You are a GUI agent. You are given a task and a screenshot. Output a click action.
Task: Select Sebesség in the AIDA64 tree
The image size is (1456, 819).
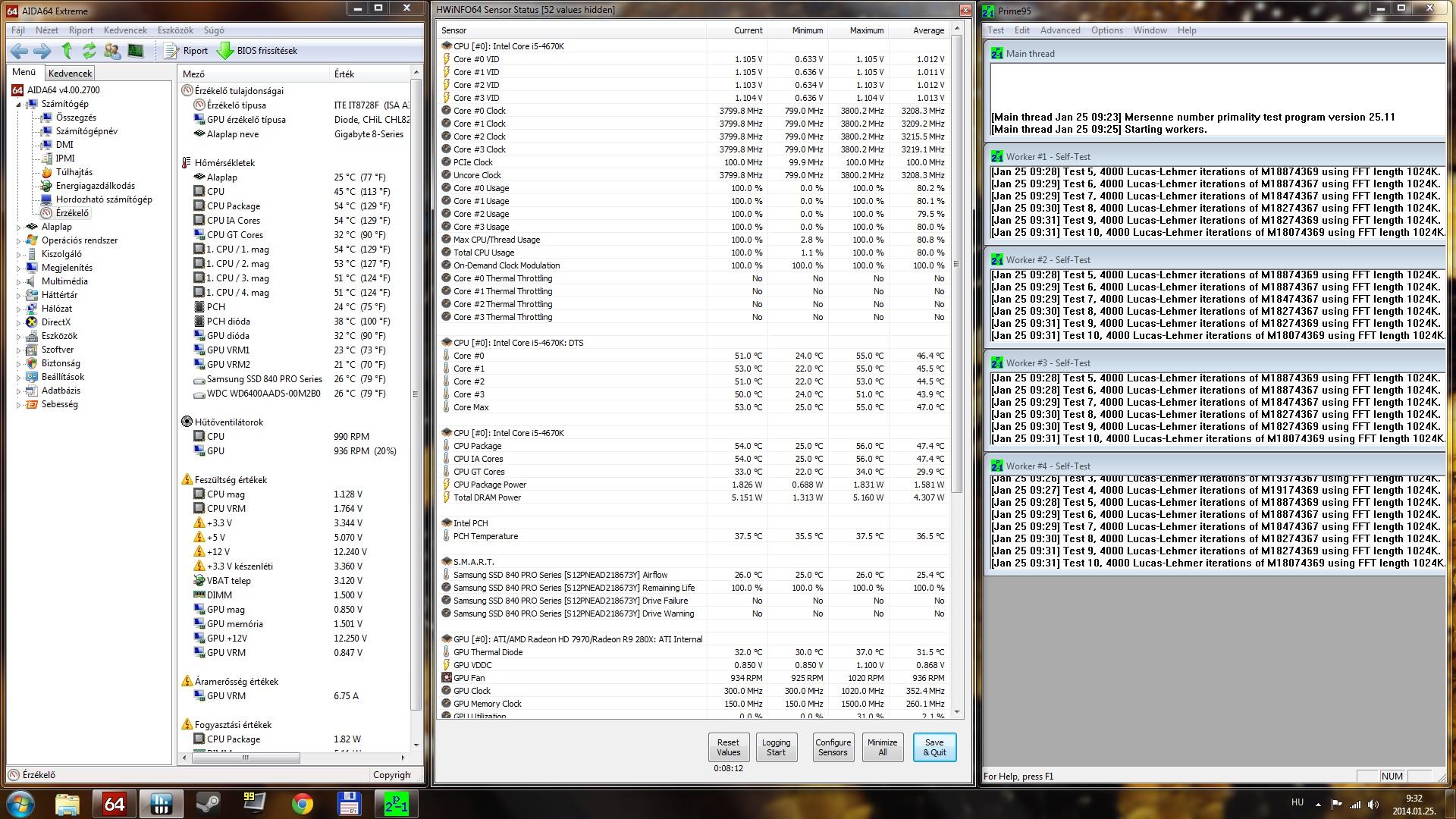(x=59, y=404)
